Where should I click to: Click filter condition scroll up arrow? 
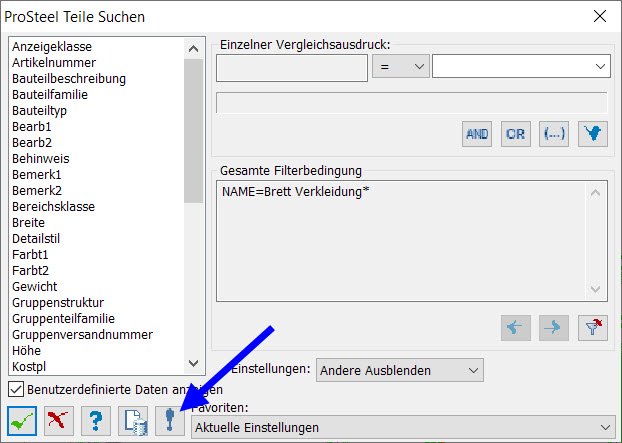[595, 193]
